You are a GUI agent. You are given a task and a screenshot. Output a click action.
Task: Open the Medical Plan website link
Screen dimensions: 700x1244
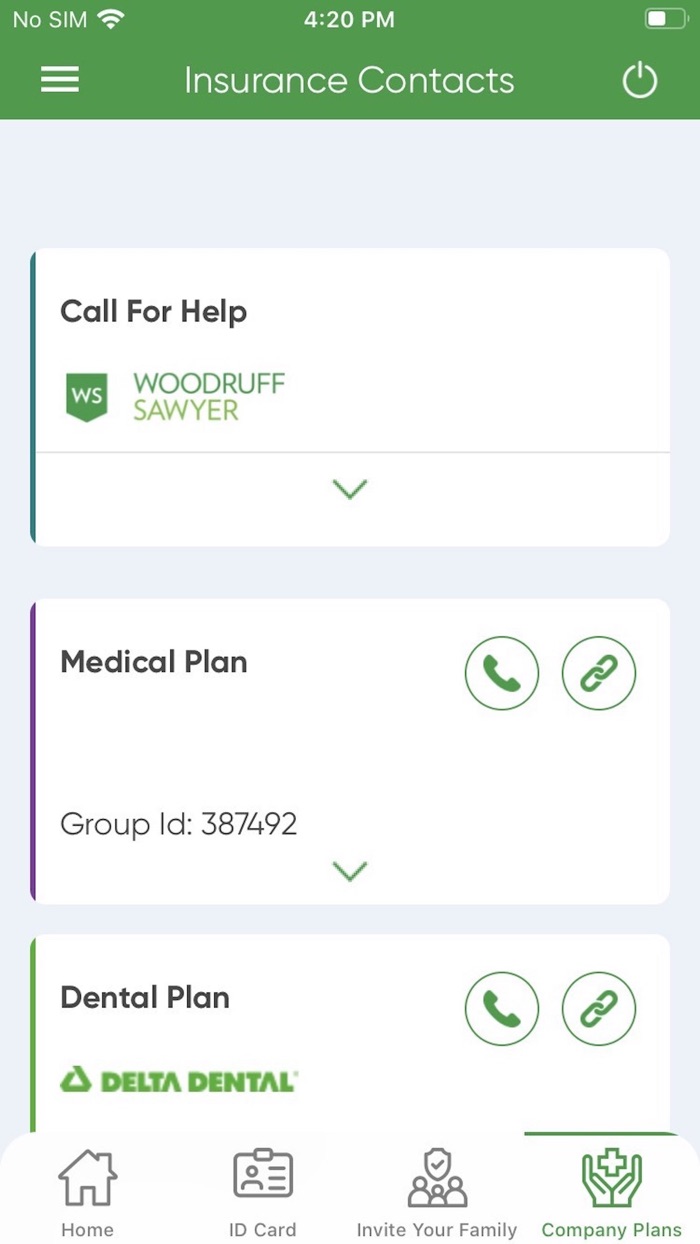pos(599,674)
